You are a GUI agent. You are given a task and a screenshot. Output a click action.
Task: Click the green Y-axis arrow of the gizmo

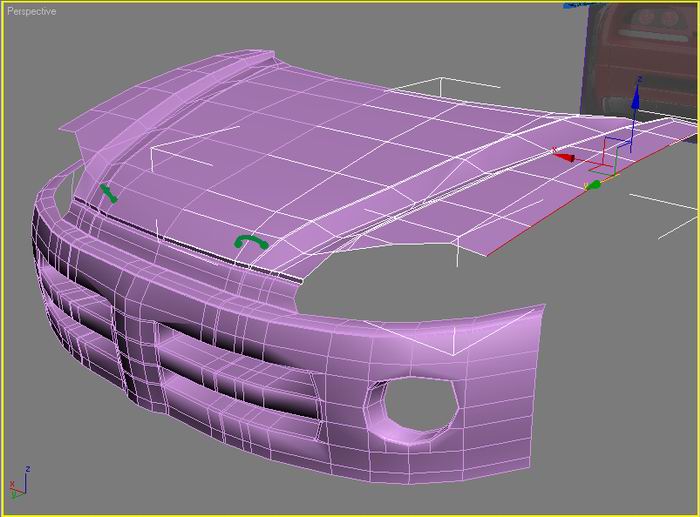tap(593, 185)
